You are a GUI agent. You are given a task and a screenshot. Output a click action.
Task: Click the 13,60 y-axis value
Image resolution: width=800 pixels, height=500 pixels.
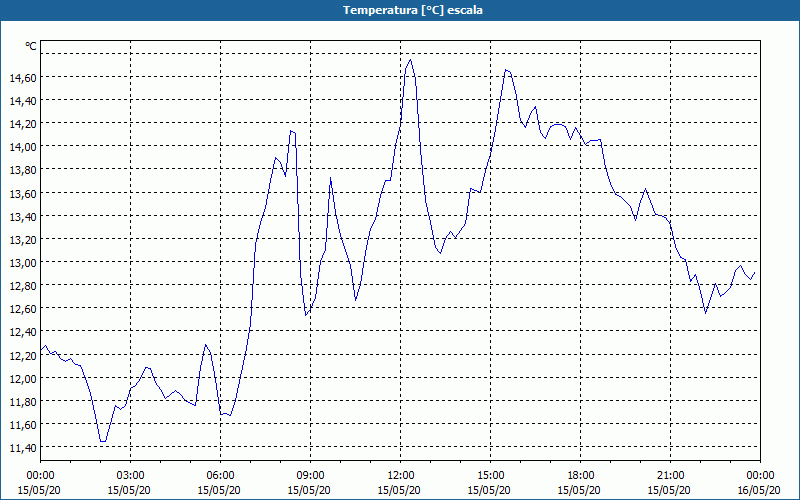coord(23,193)
